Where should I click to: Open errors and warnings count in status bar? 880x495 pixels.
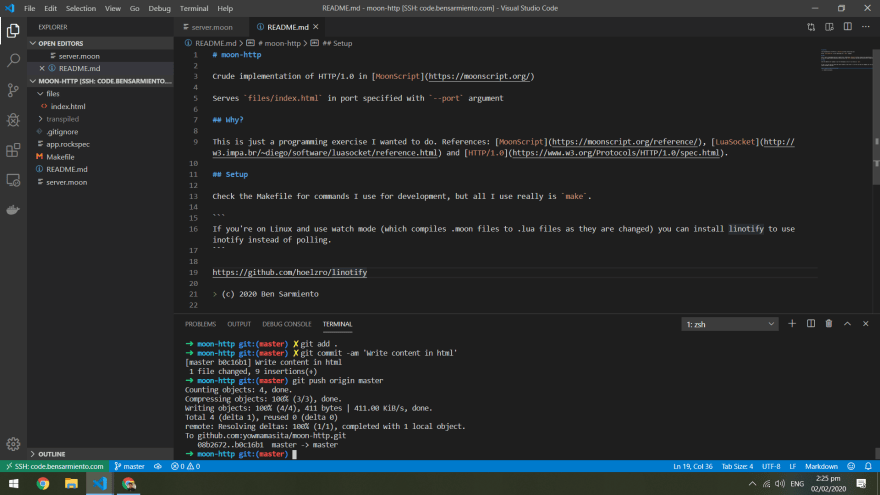[x=185, y=466]
